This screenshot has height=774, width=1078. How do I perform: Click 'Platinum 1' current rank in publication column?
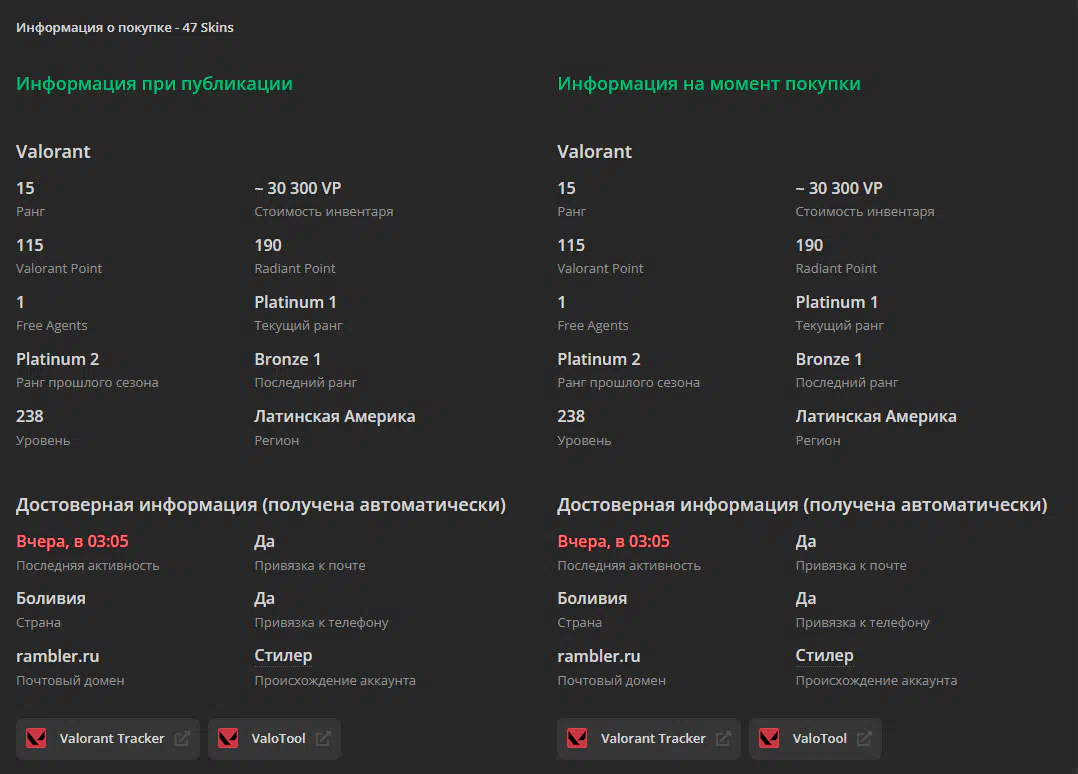coord(296,302)
